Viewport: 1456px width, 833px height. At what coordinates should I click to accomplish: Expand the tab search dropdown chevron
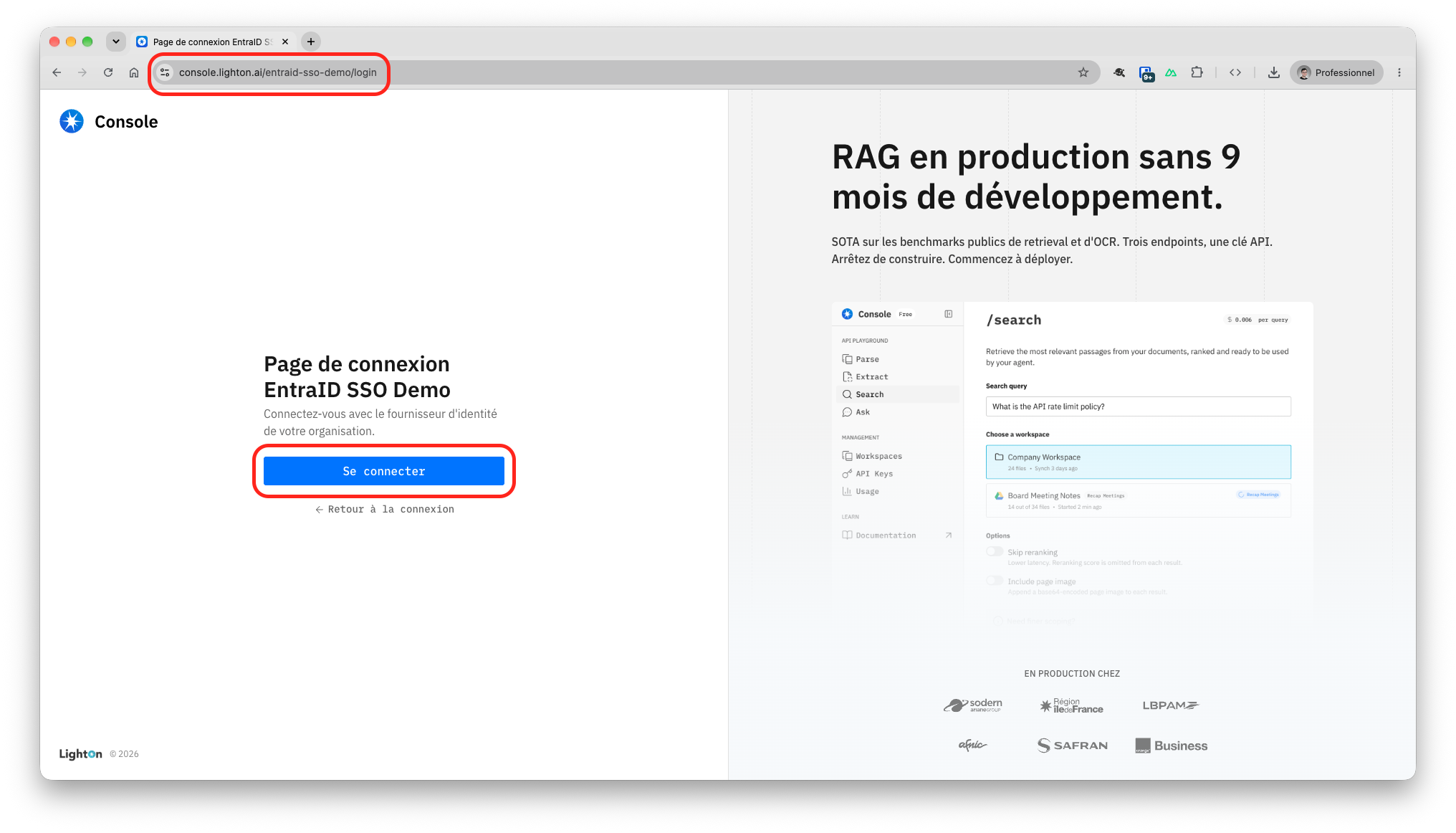point(116,42)
